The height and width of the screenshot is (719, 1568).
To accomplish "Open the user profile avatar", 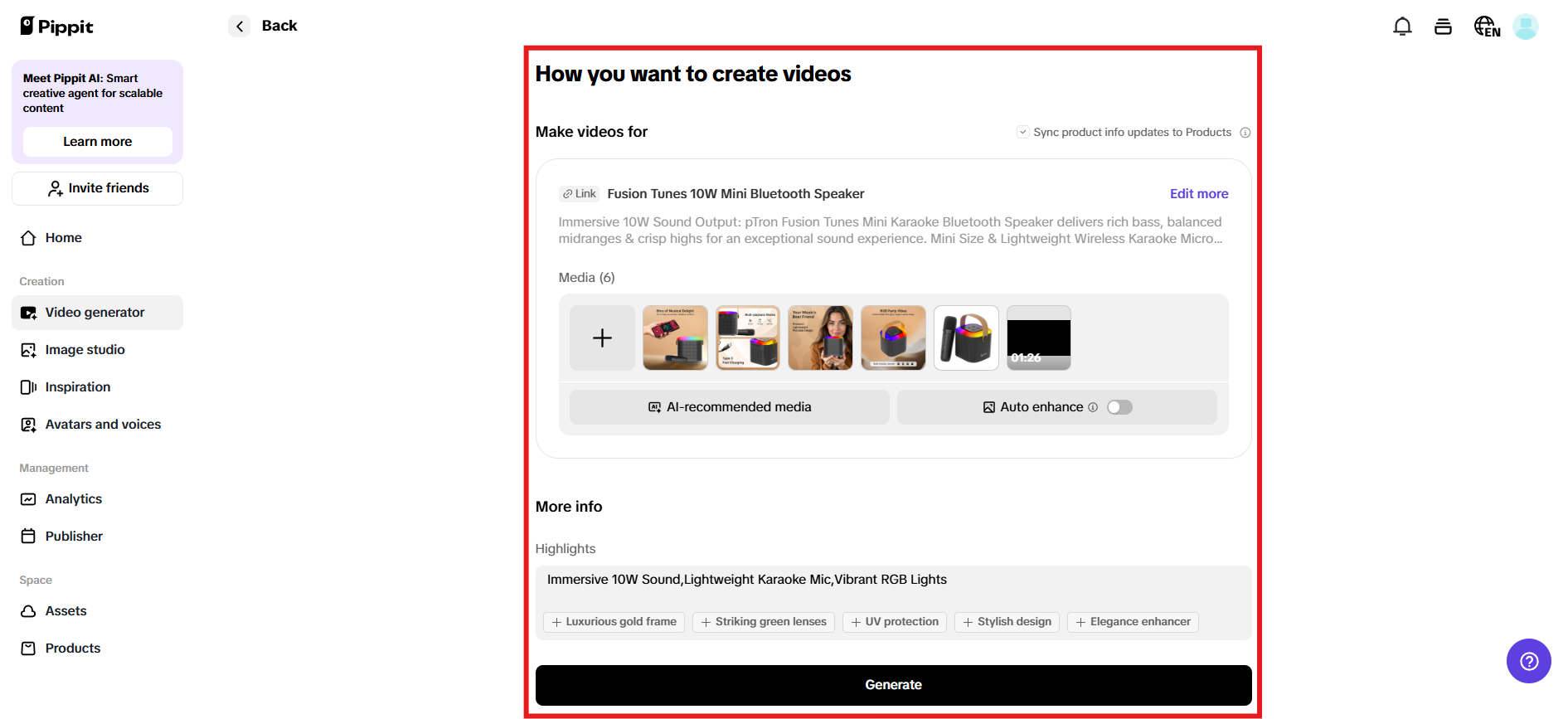I will click(x=1526, y=27).
